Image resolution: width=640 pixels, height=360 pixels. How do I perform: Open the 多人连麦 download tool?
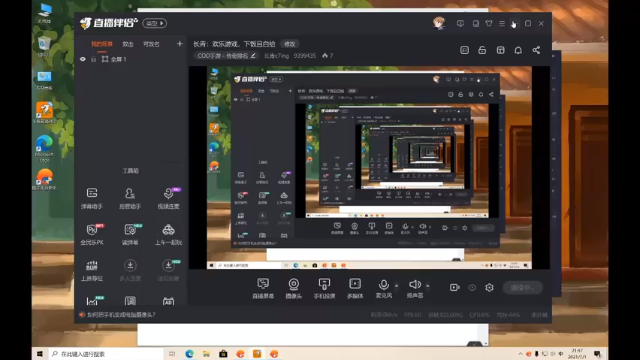coord(130,270)
